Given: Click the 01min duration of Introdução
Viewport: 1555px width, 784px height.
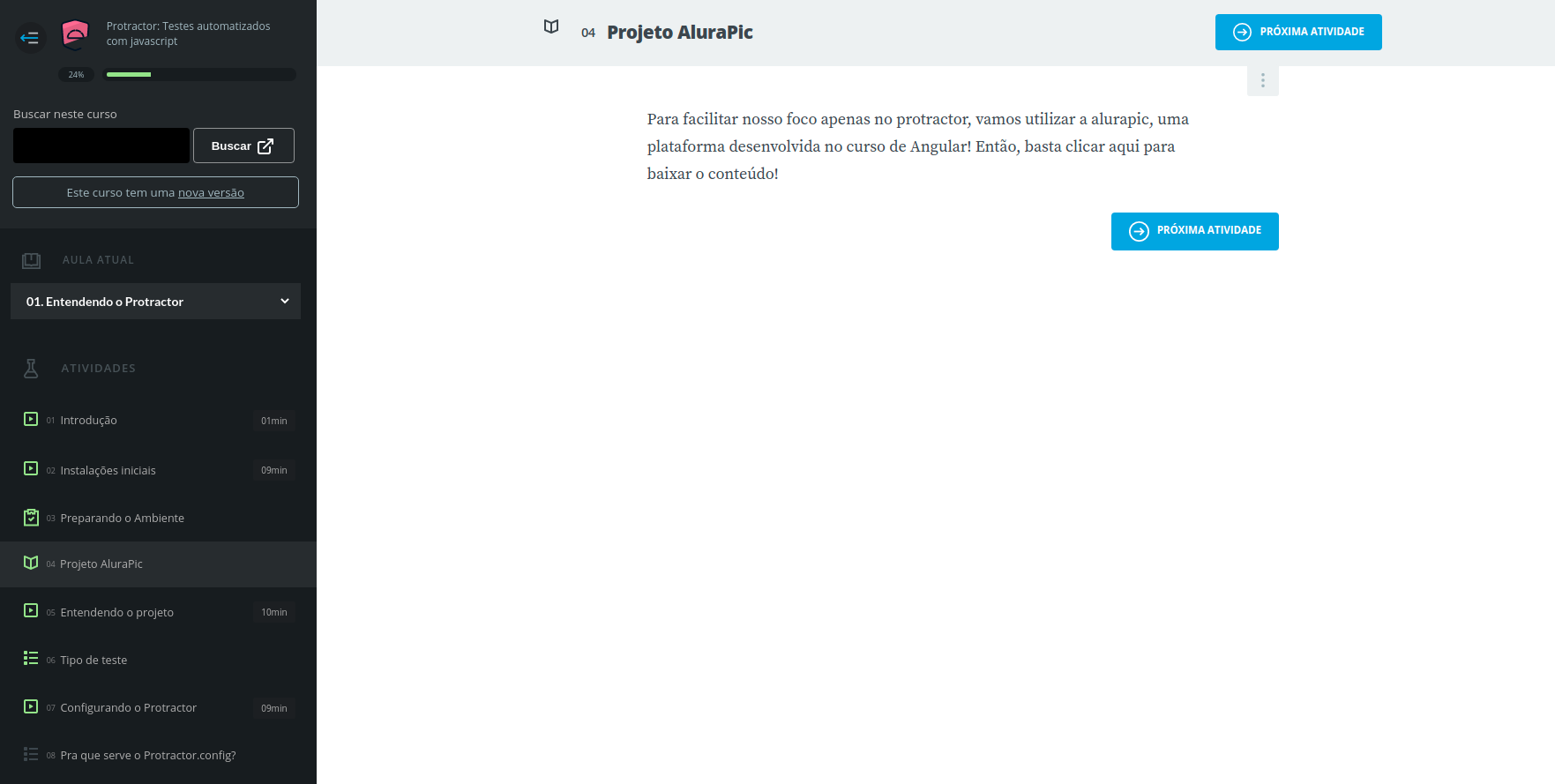Looking at the screenshot, I should point(274,422).
